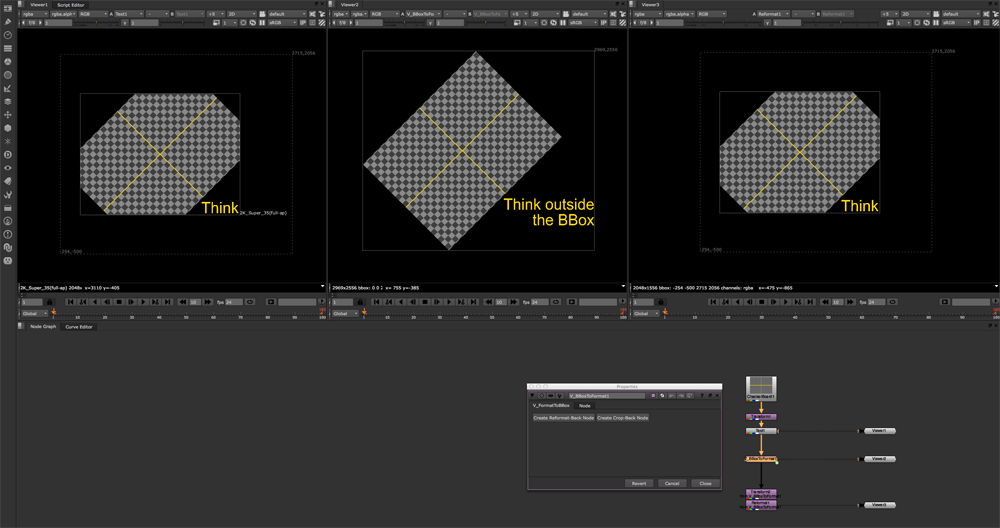Toggle clipping warning (IP) icon in Viewer1
This screenshot has width=1000, height=528.
pyautogui.click(x=303, y=22)
